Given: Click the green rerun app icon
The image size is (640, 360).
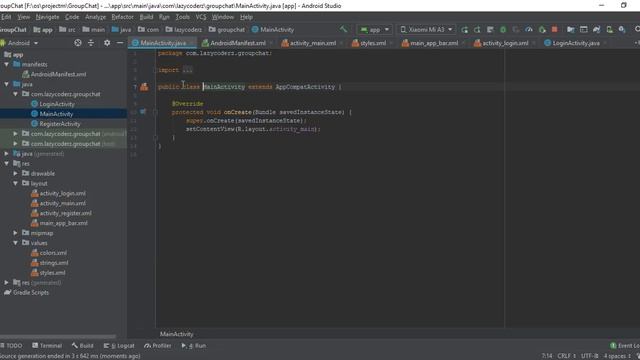Looking at the screenshot, I should tap(464, 30).
